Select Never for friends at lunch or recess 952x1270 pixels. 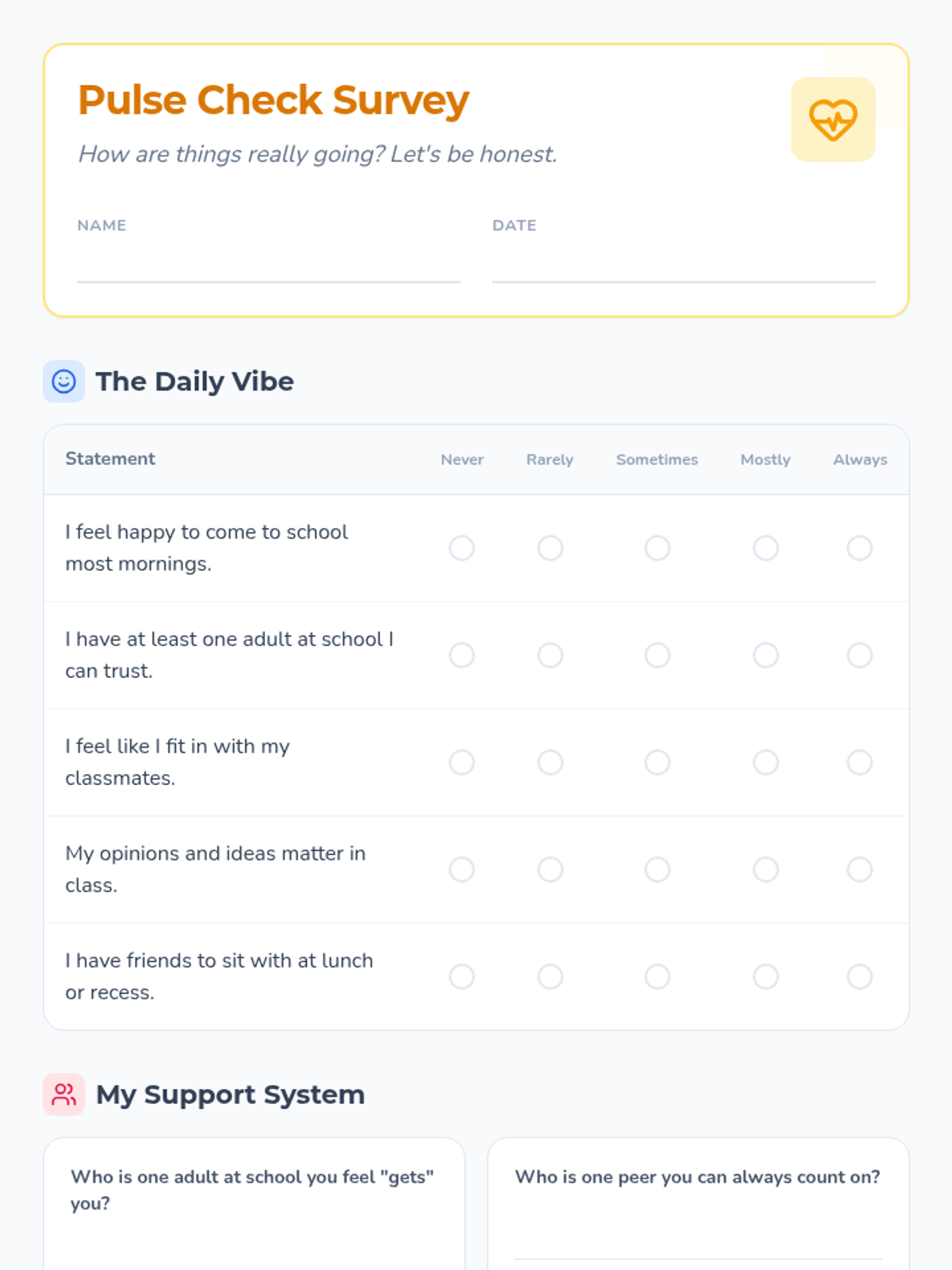tap(462, 976)
